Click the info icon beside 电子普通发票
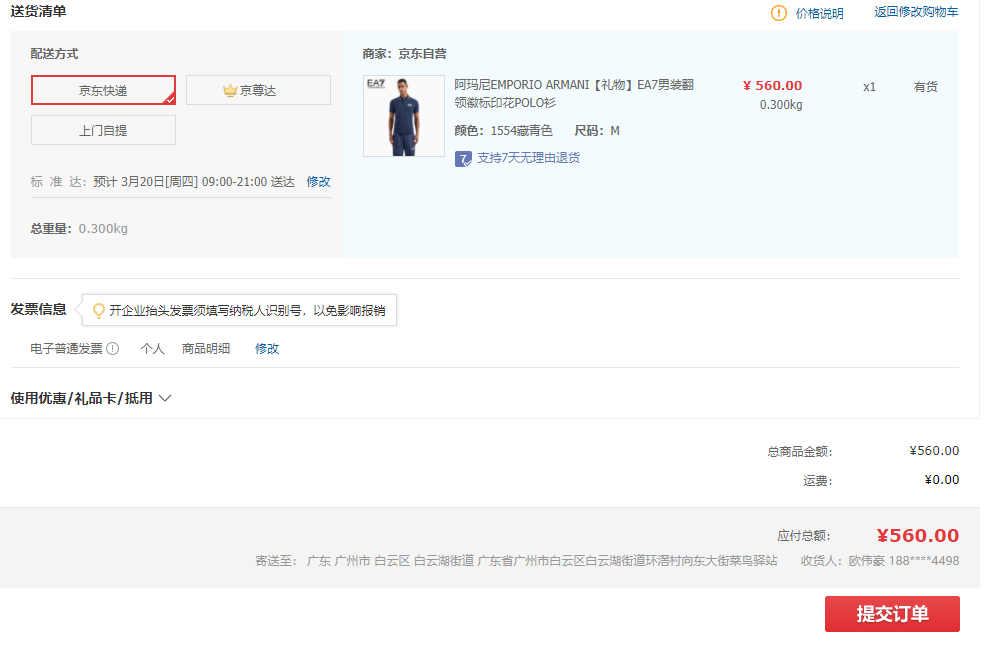 (x=113, y=349)
